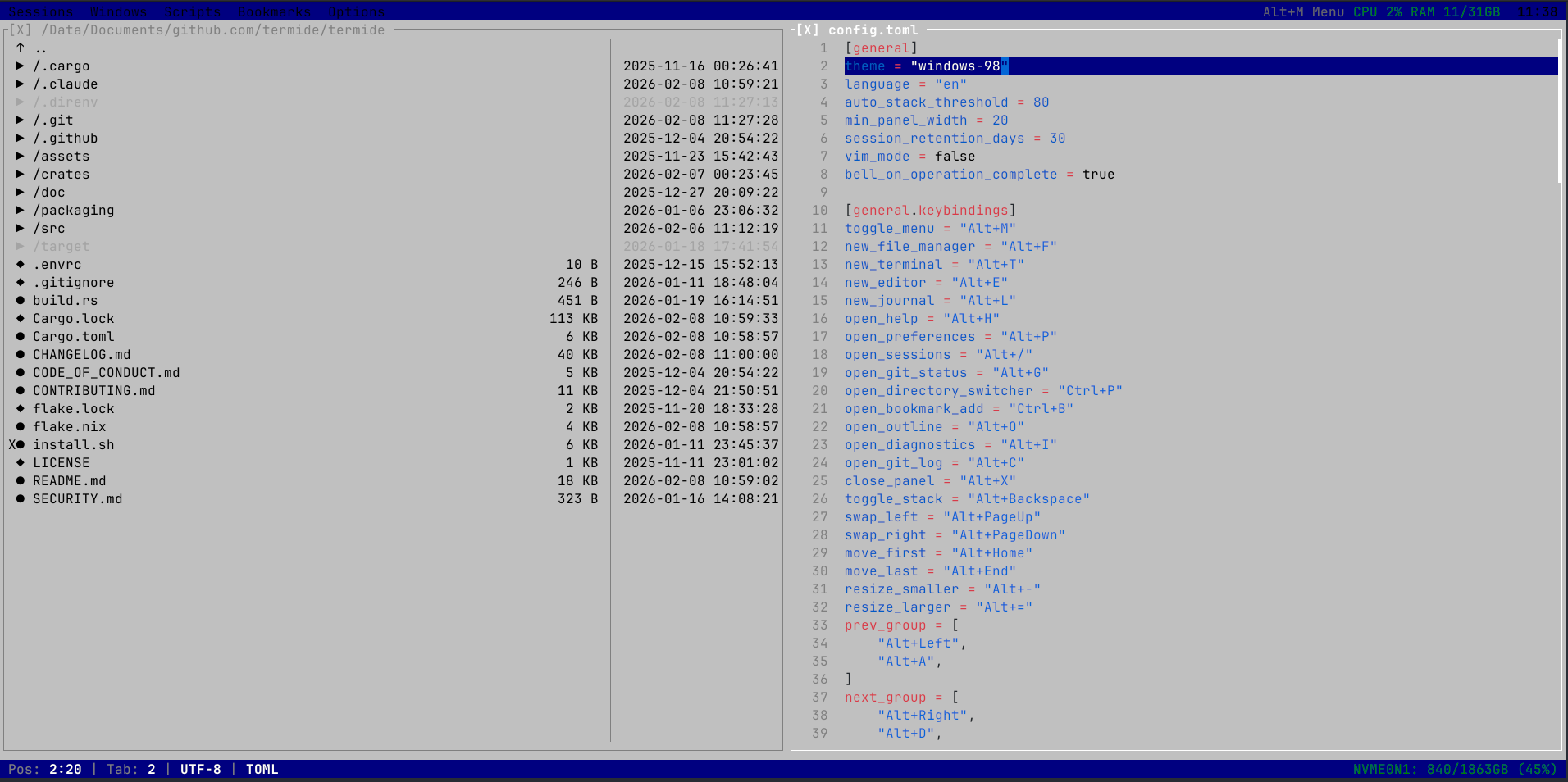The image size is (1568, 782).
Task: Click the parent directory up-arrow icon
Action: [x=20, y=48]
